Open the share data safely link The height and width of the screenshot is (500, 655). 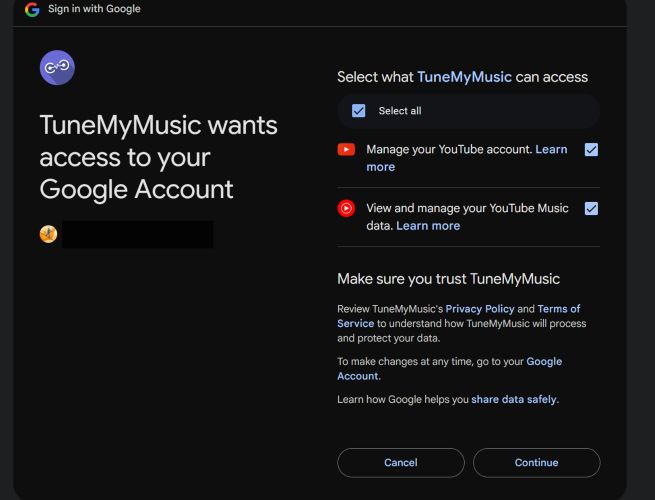(x=514, y=400)
